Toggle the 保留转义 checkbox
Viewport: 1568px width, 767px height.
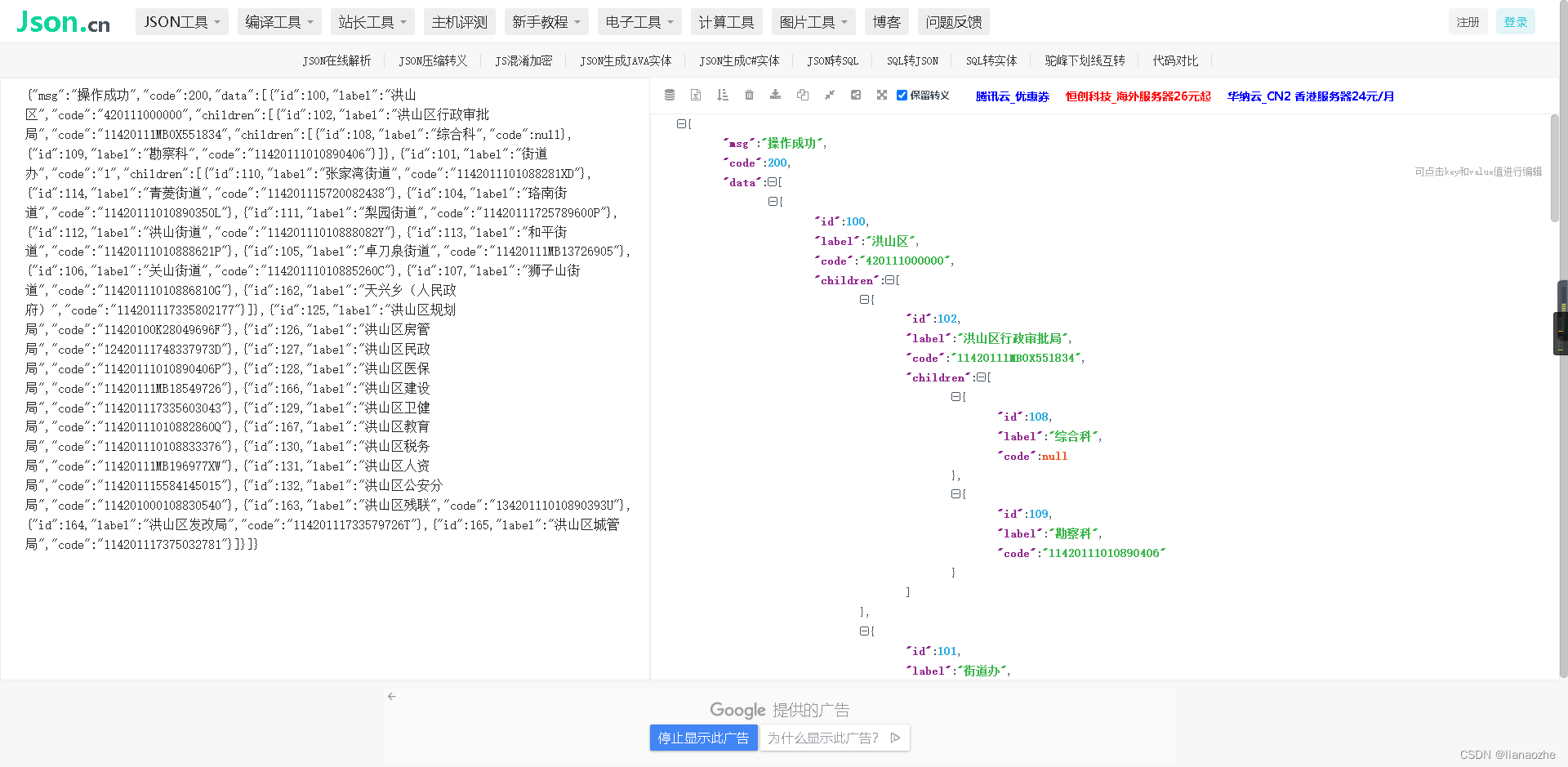tap(902, 95)
